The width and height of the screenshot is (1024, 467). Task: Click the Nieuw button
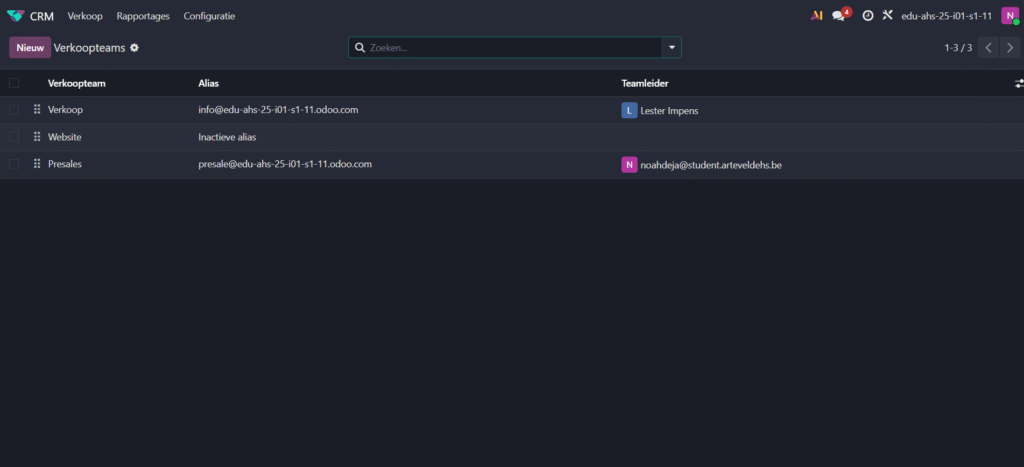(29, 48)
